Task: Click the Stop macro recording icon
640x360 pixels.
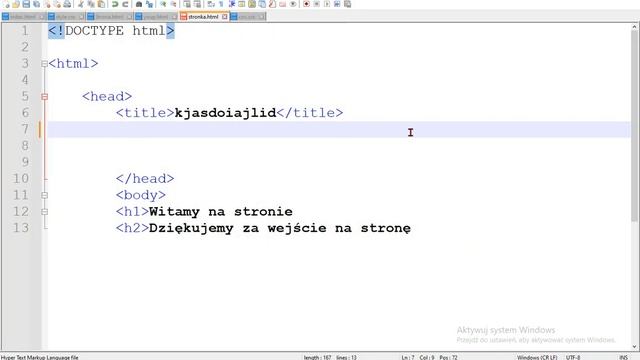Action: 316,4
